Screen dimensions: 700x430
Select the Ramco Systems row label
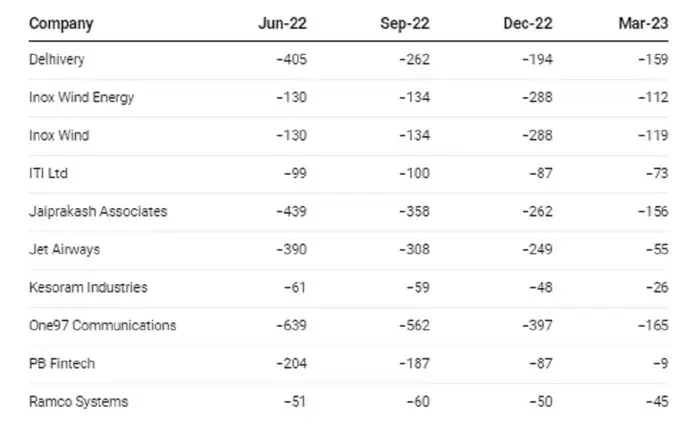click(79, 402)
